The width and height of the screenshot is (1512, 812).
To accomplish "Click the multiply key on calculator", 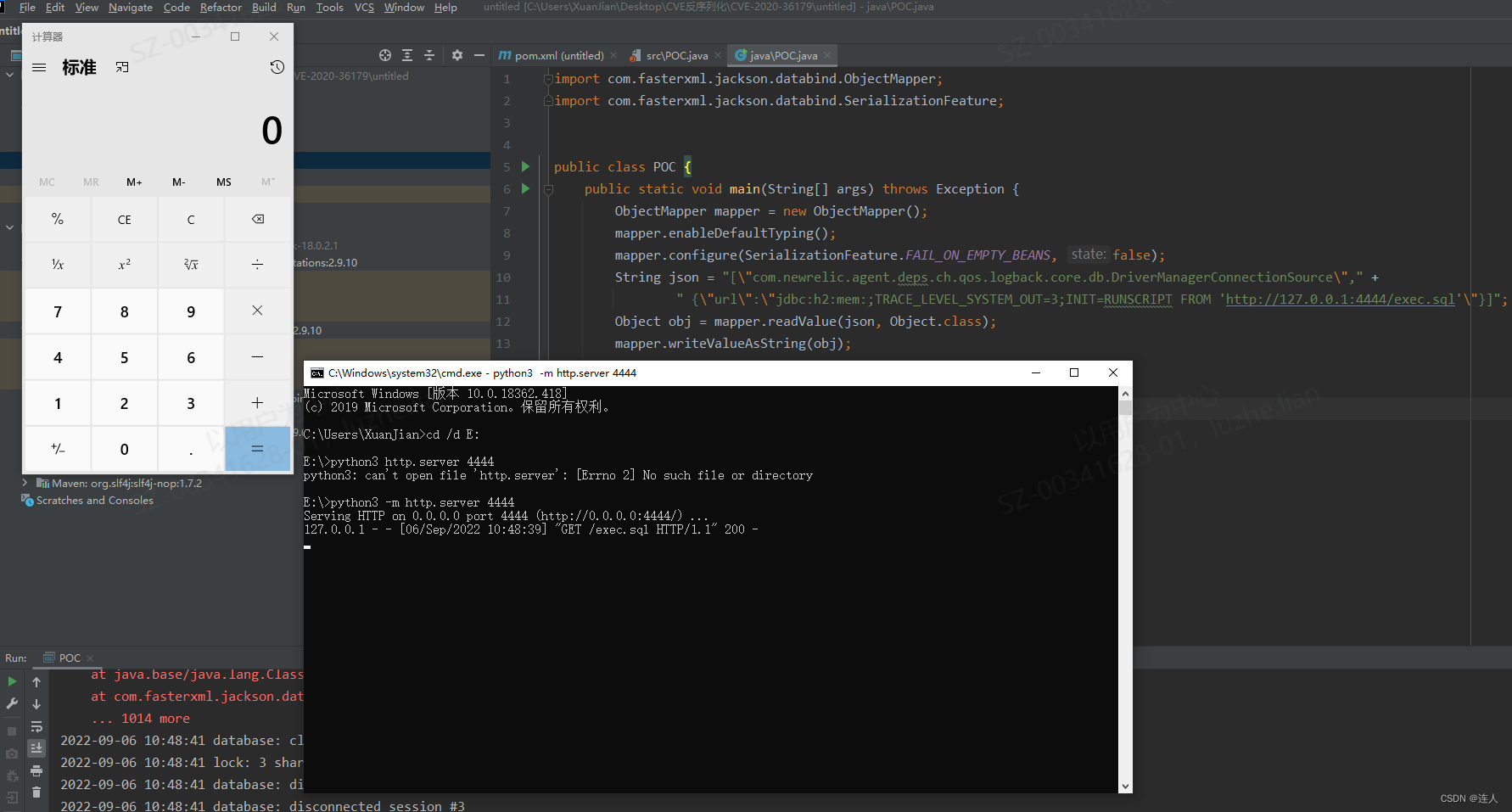I will pos(258,311).
